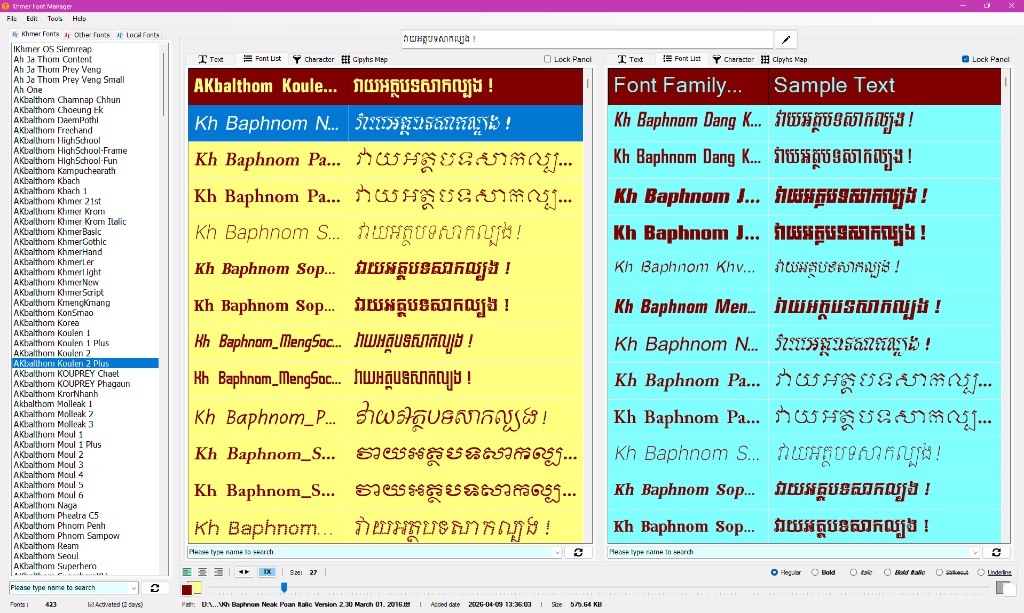Click the Khmer sample text input field
Viewport: 1024px width, 613px height.
tap(587, 39)
